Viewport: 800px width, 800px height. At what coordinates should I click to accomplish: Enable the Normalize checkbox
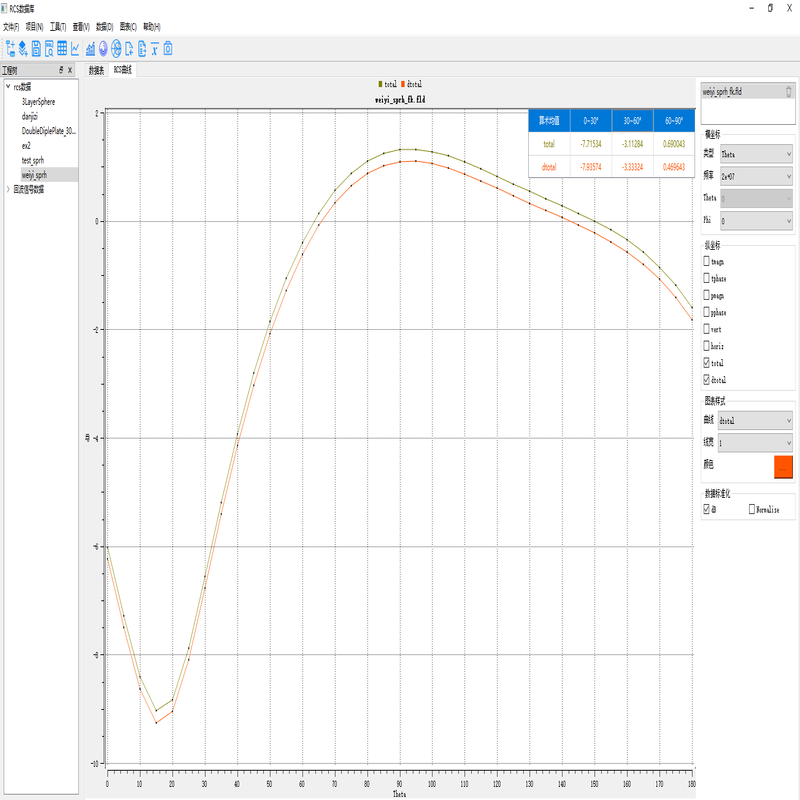[752, 509]
